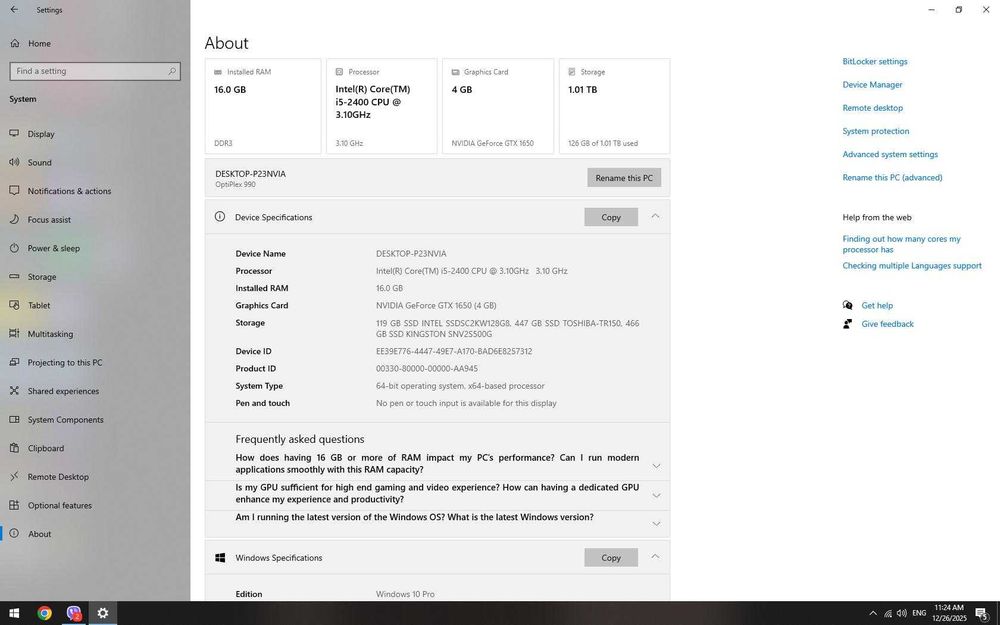Image resolution: width=1000 pixels, height=625 pixels.
Task: Open Advanced system settings link
Action: (x=890, y=154)
